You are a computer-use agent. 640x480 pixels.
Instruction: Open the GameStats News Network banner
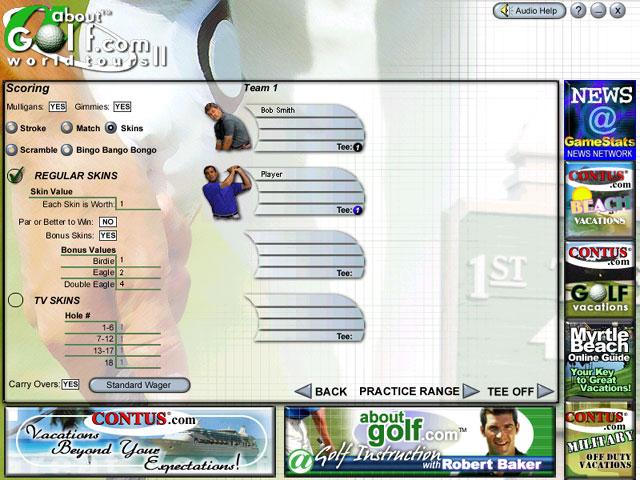[597, 120]
